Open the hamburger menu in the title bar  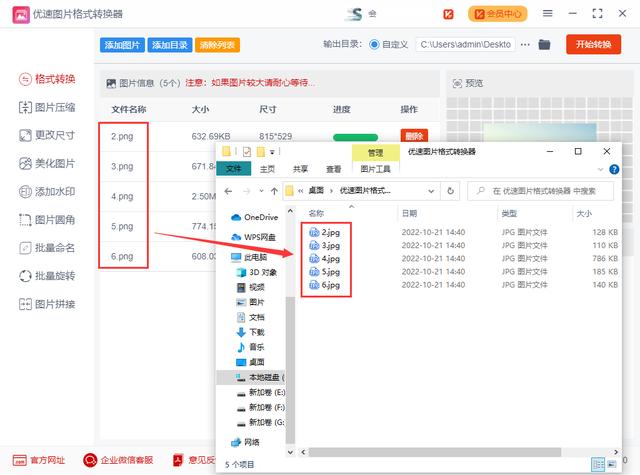[x=547, y=13]
